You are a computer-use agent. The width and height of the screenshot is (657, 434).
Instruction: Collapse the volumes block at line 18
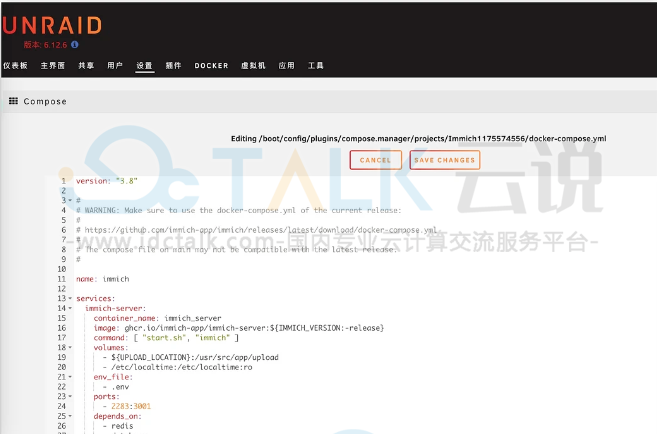click(x=70, y=347)
